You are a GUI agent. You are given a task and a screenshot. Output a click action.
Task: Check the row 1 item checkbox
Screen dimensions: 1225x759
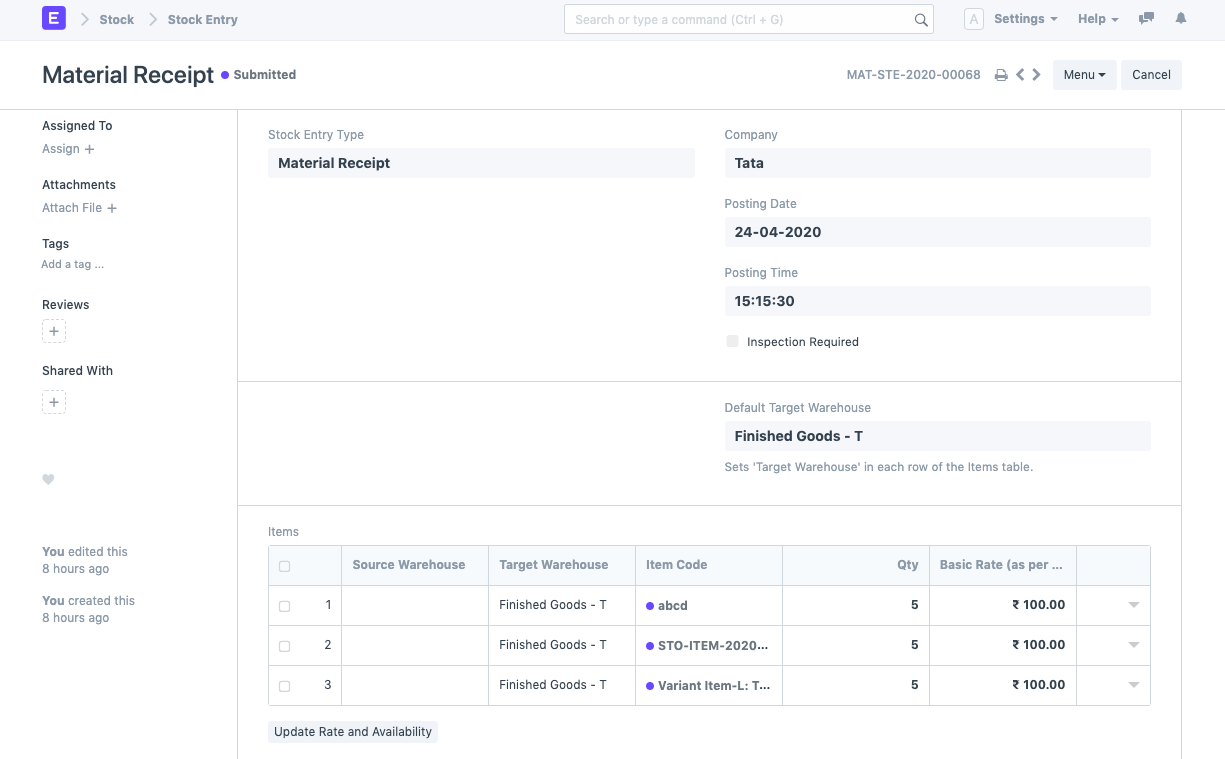tap(285, 606)
